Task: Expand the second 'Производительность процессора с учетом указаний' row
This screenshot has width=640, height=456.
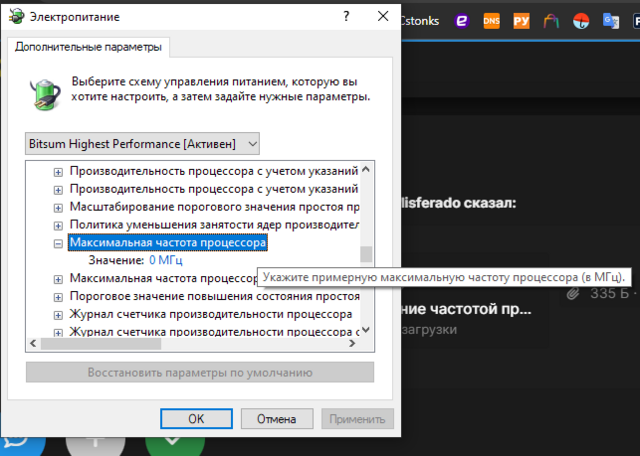Action: click(x=58, y=190)
